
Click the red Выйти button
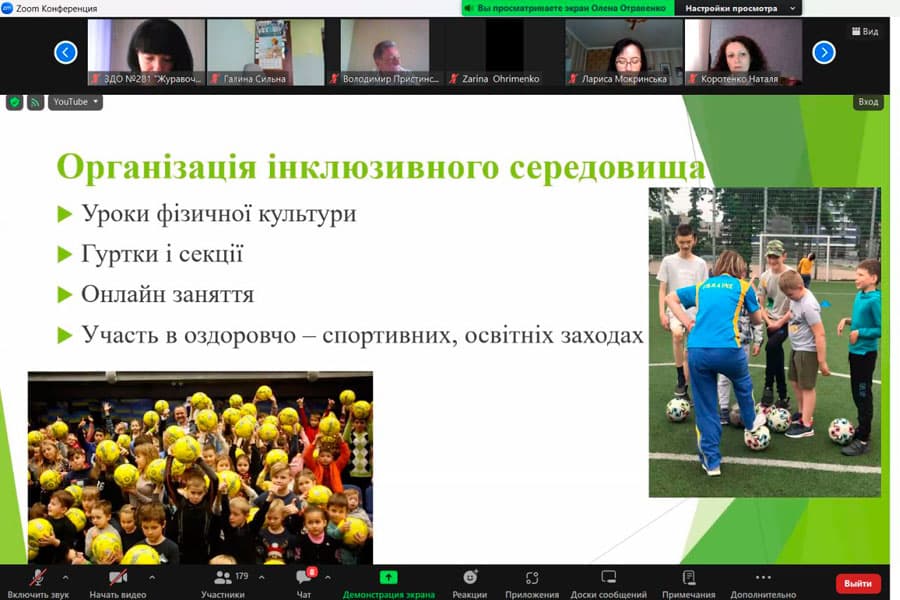tap(858, 582)
